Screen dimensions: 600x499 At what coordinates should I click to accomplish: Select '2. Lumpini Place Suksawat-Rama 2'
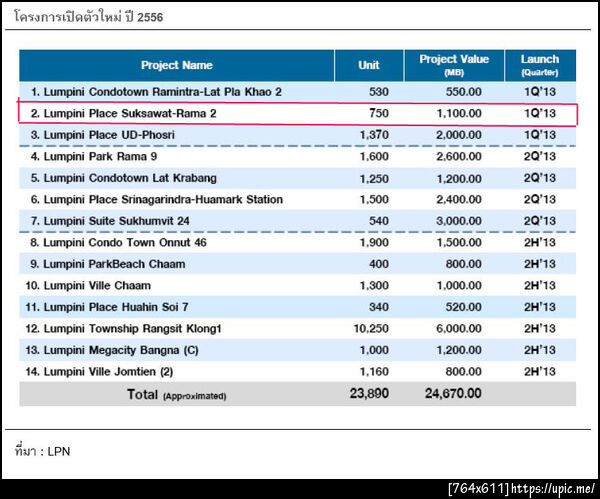point(123,113)
